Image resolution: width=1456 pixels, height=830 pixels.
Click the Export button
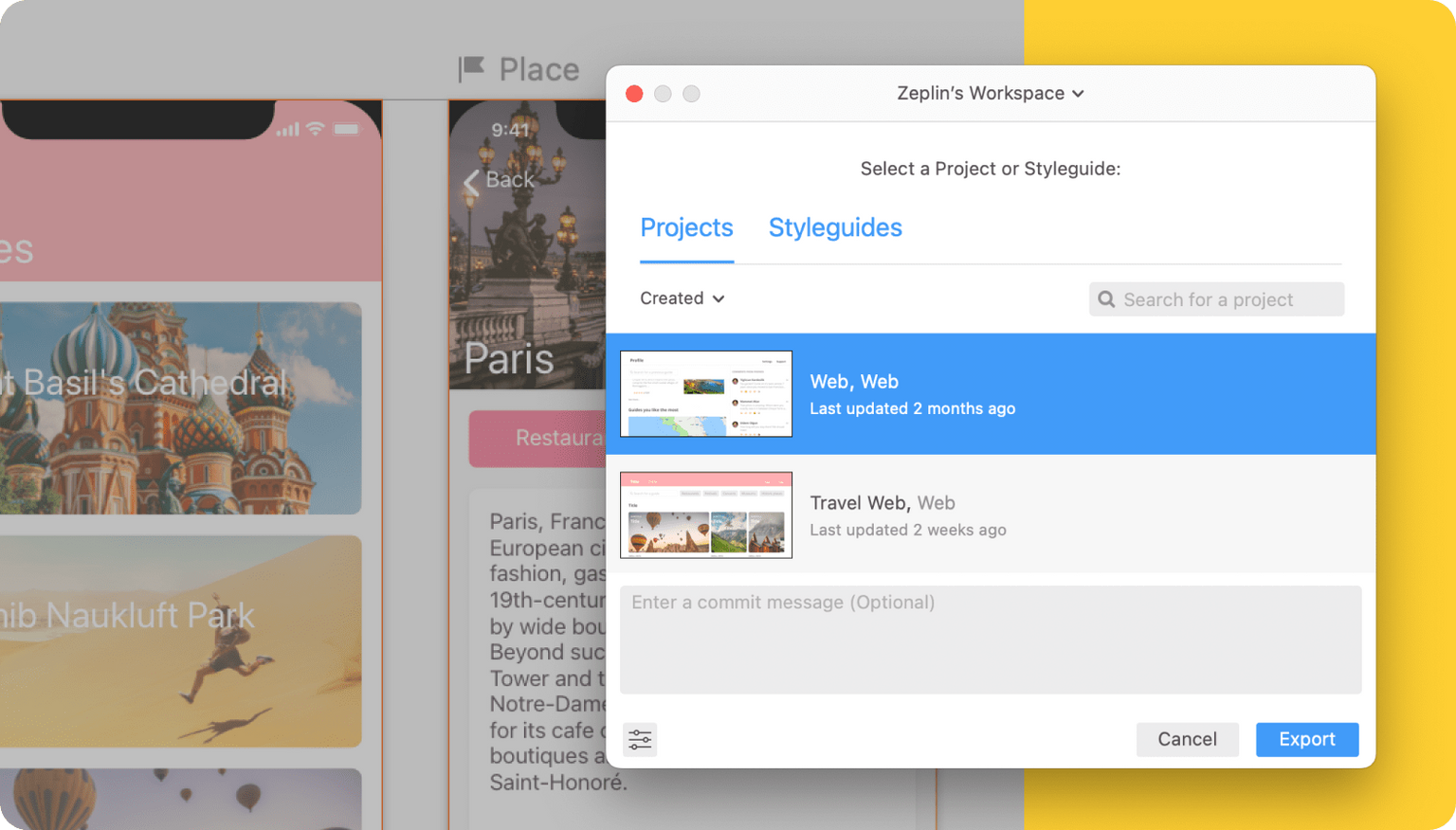pos(1306,739)
